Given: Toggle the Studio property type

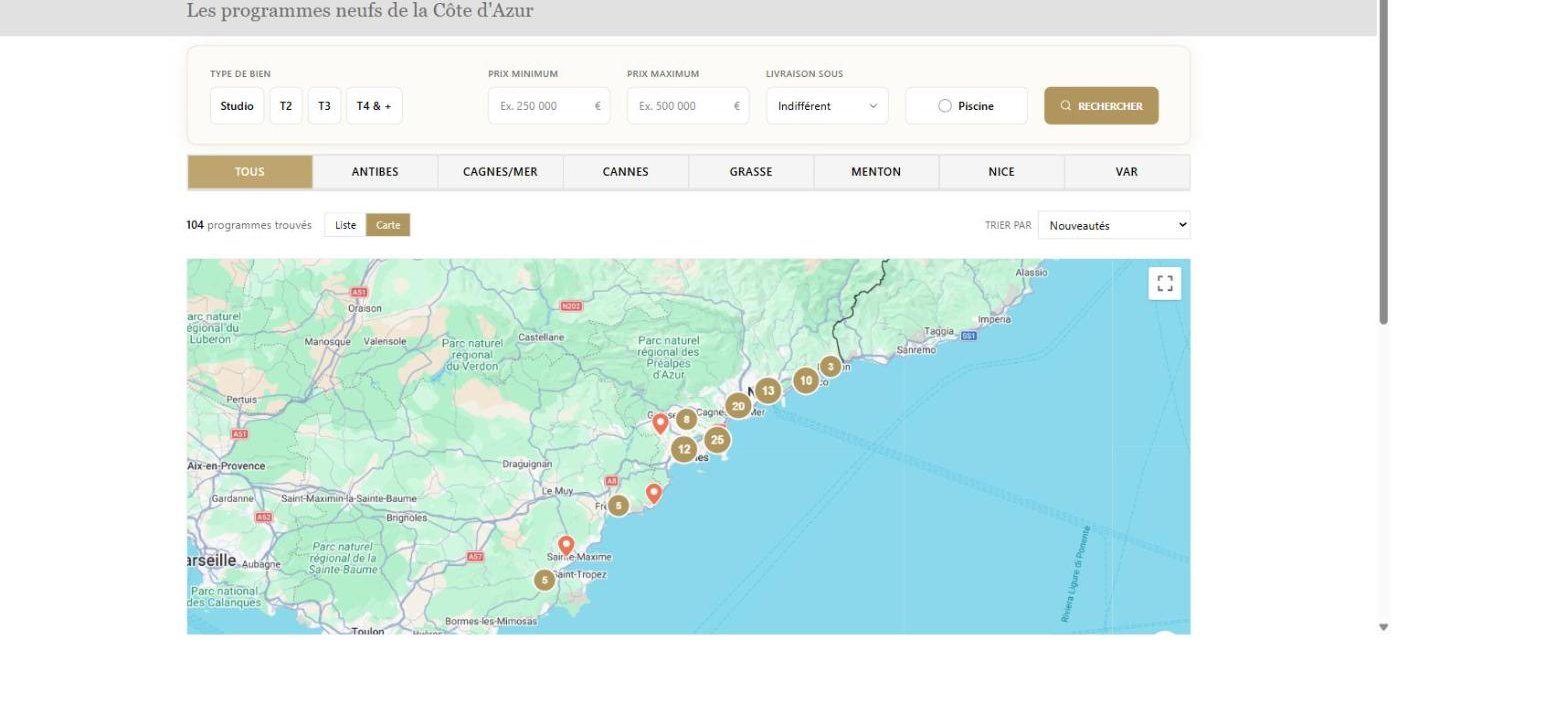Looking at the screenshot, I should (x=237, y=106).
